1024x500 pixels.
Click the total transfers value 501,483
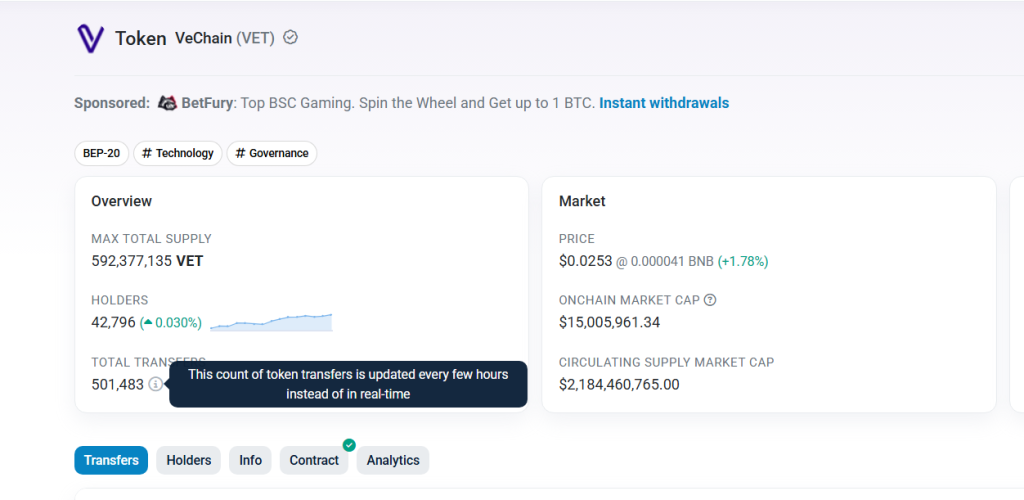118,384
